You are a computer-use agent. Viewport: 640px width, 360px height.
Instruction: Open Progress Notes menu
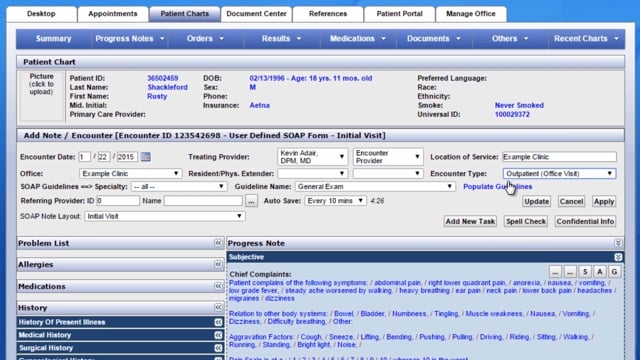[129, 39]
